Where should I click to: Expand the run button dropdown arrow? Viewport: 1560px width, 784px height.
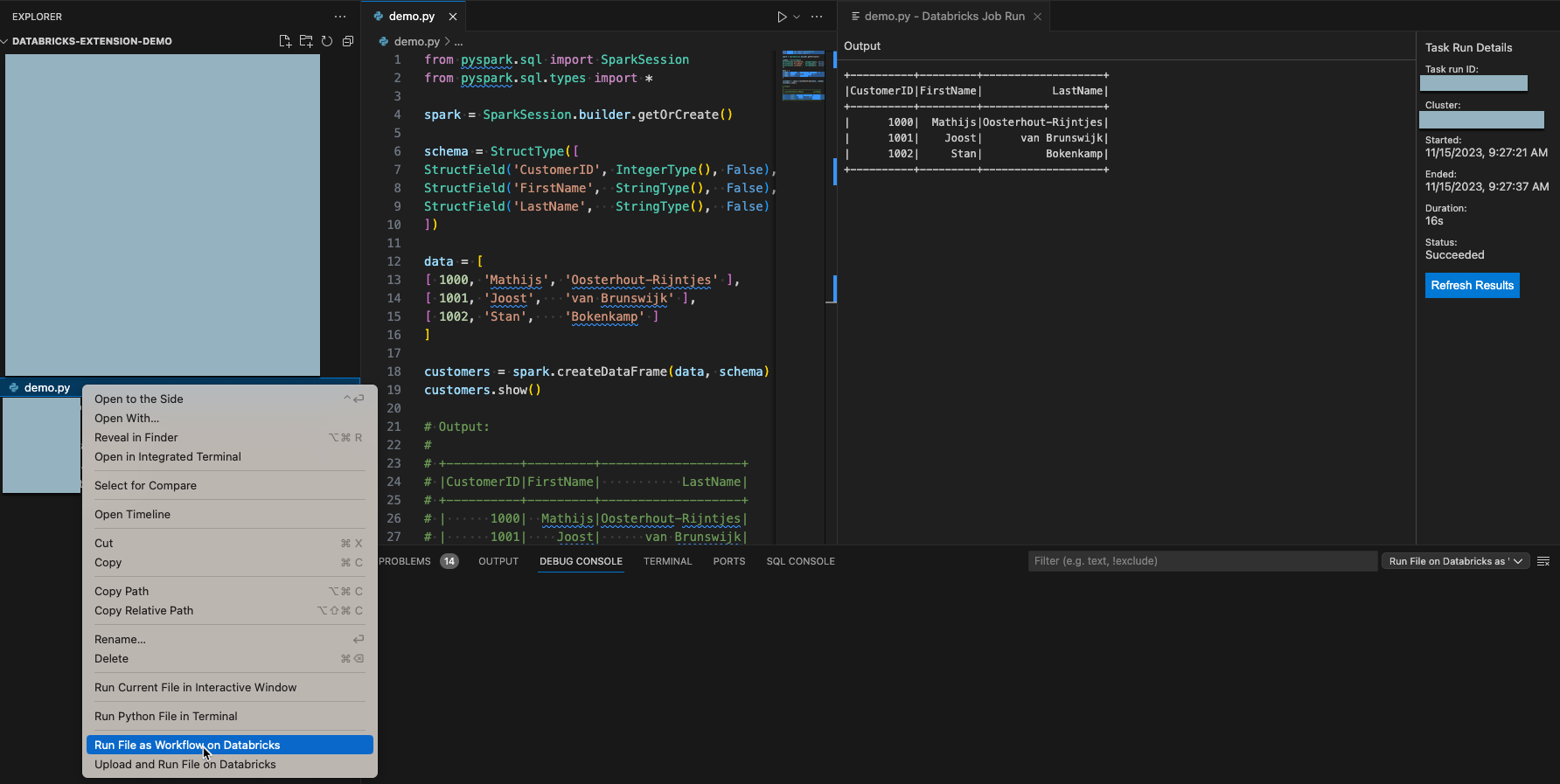tap(797, 17)
